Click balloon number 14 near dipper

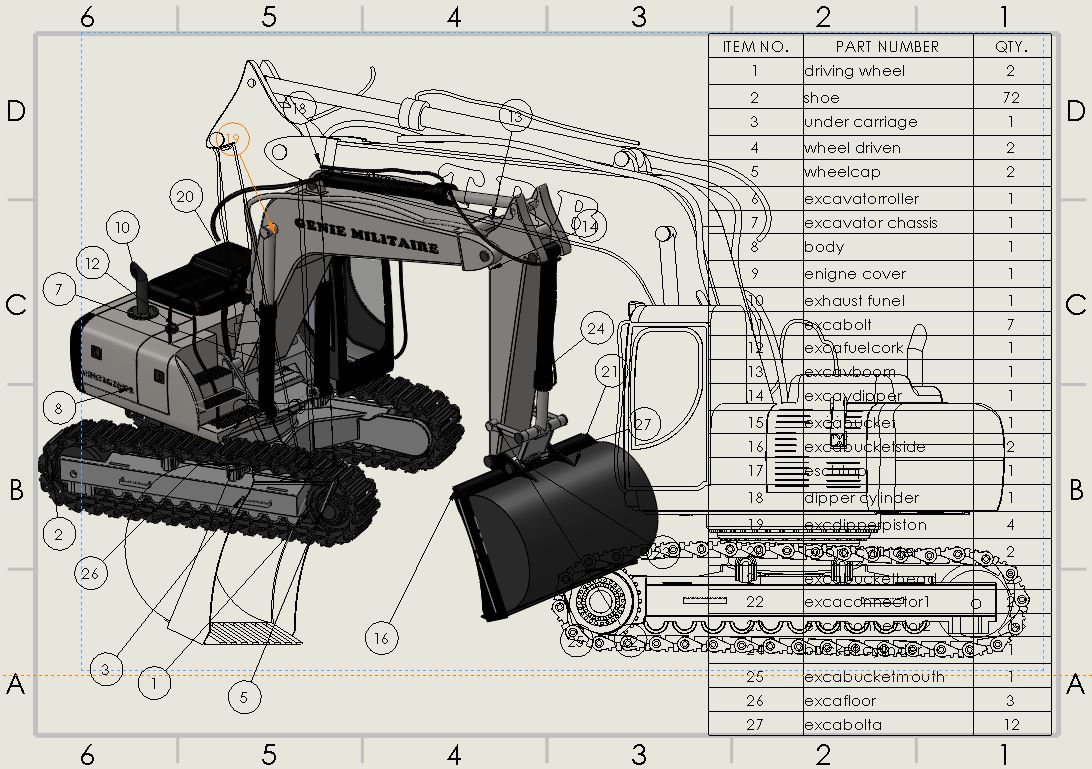pyautogui.click(x=590, y=225)
